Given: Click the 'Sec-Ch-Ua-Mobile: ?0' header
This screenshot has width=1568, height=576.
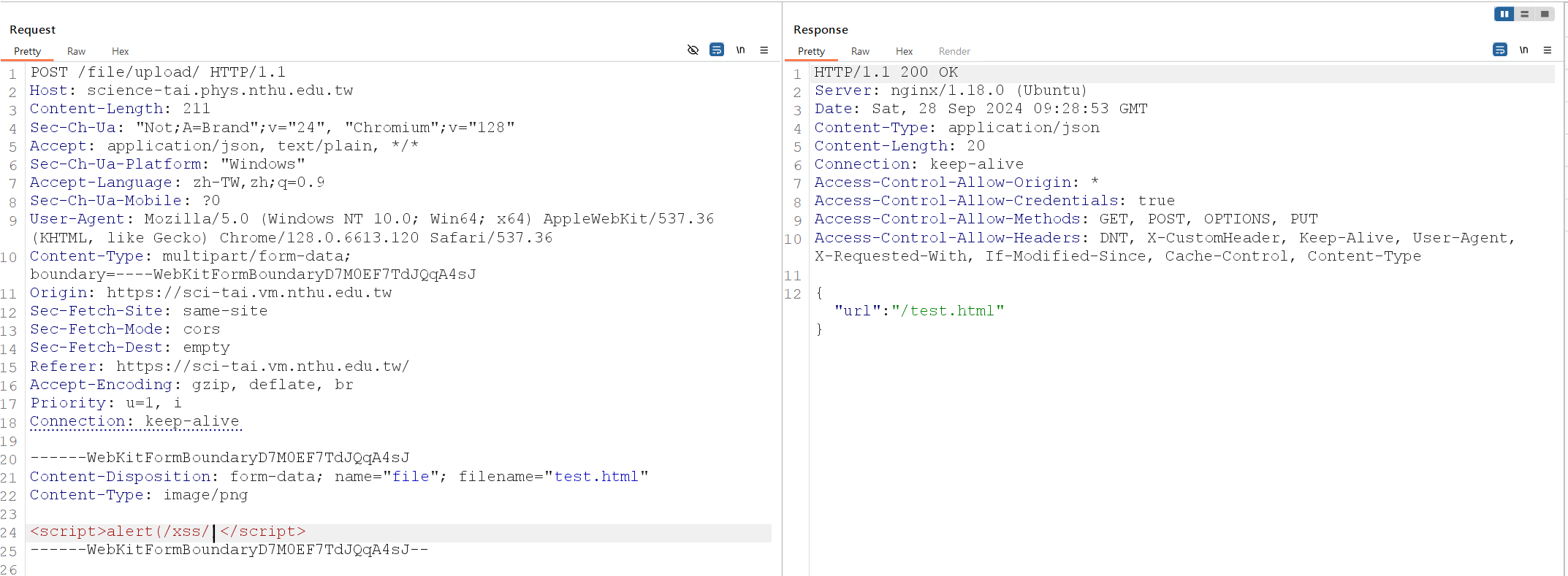Looking at the screenshot, I should (x=125, y=201).
